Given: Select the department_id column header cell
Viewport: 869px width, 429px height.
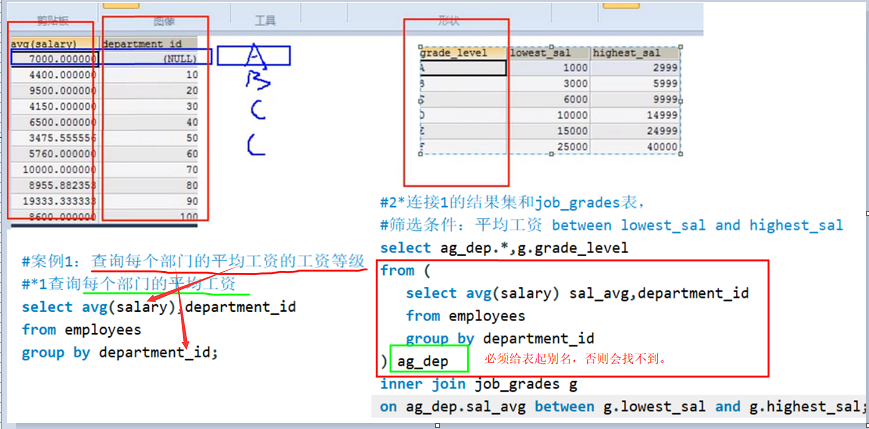Looking at the screenshot, I should pyautogui.click(x=149, y=43).
